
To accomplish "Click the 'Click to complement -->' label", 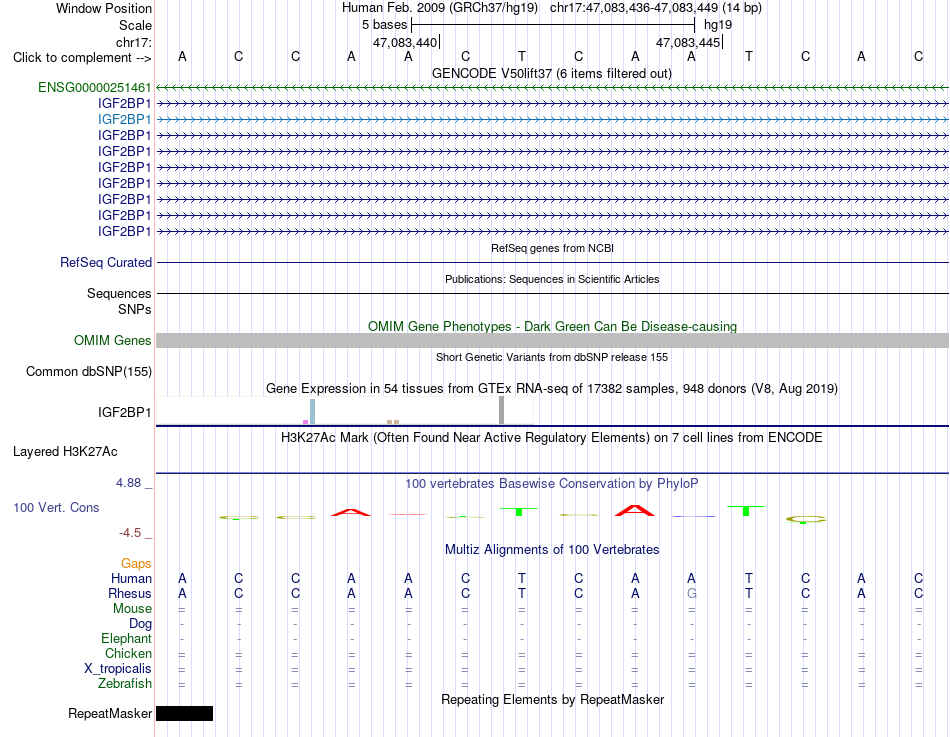I will 82,58.
